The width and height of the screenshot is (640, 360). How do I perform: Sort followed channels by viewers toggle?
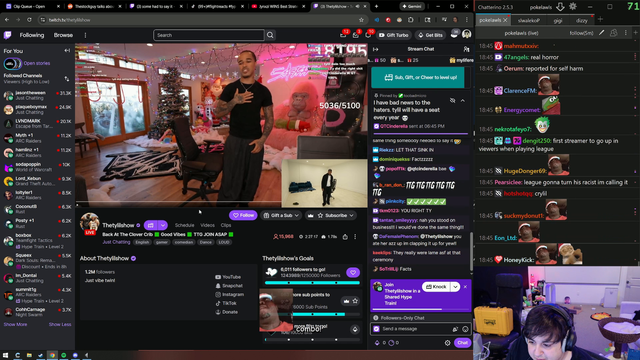(67, 78)
